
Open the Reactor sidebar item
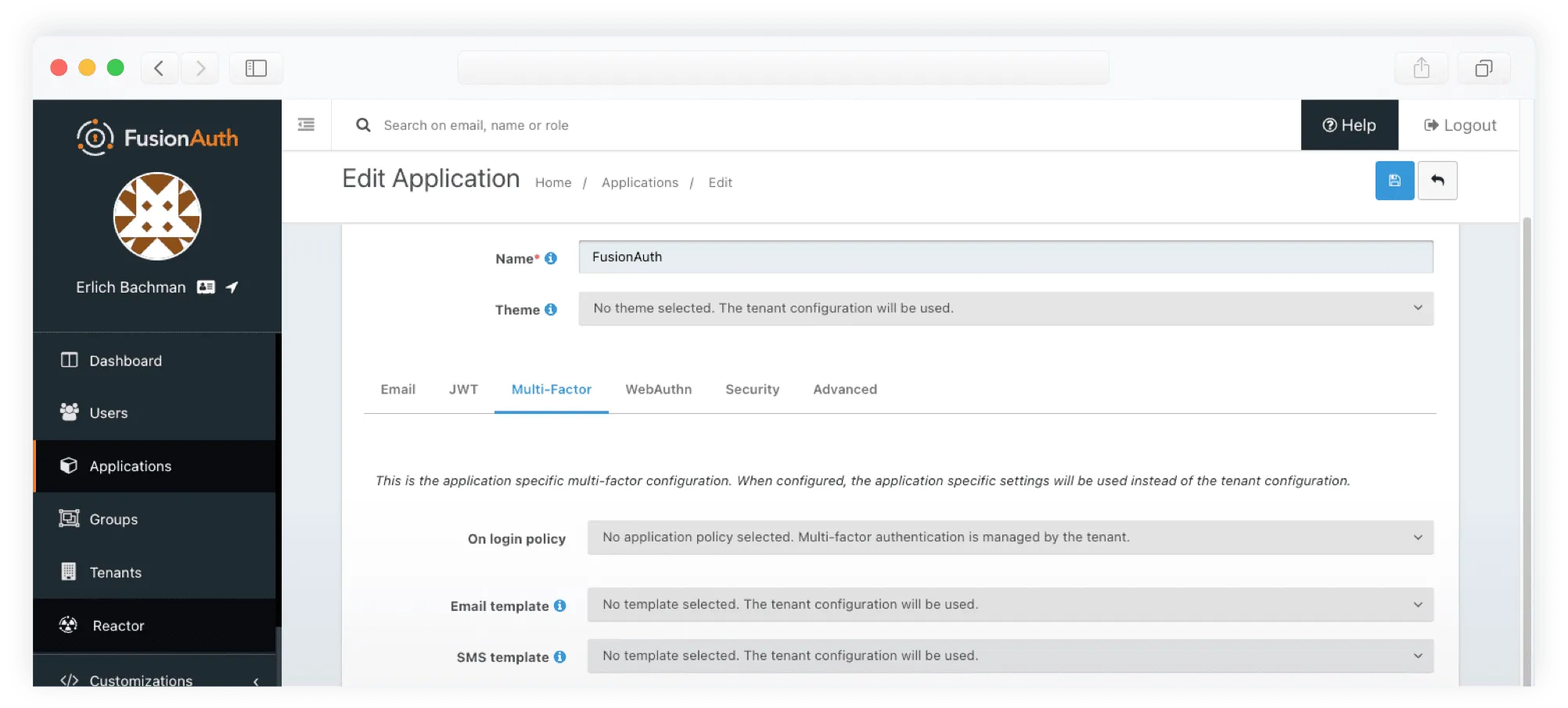(154, 626)
